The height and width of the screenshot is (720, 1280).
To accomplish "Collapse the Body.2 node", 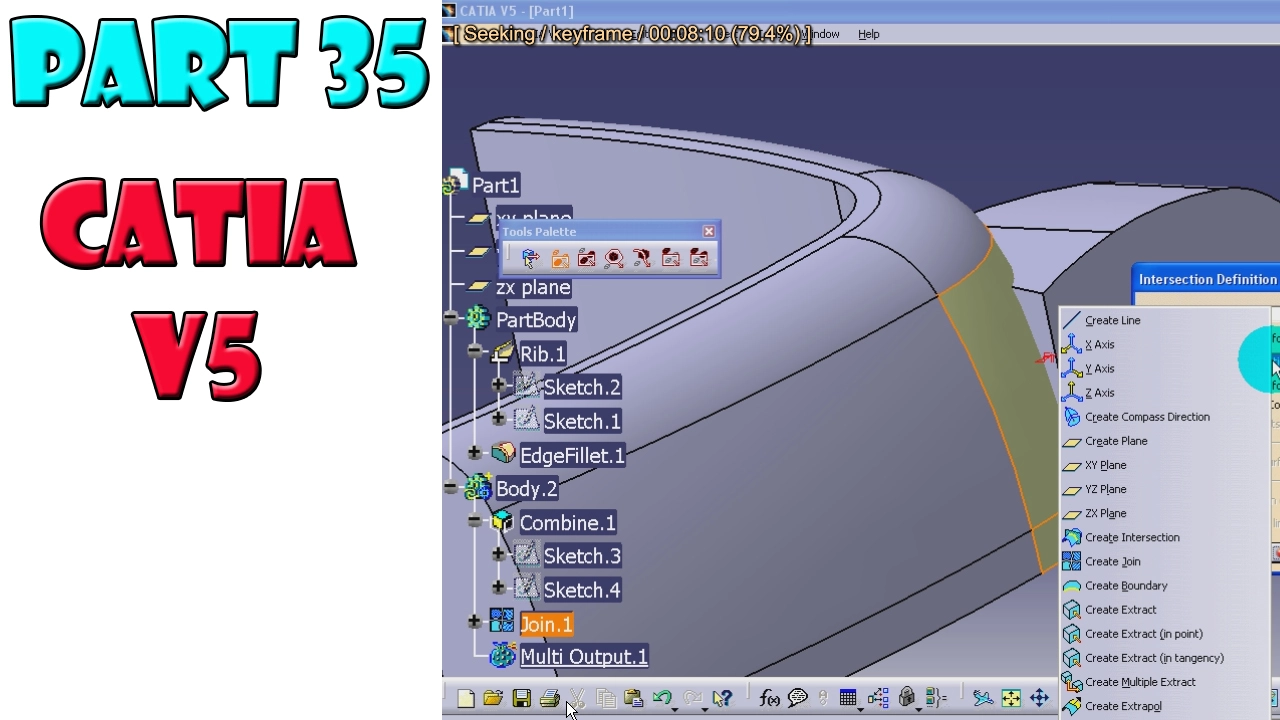I will (x=452, y=487).
